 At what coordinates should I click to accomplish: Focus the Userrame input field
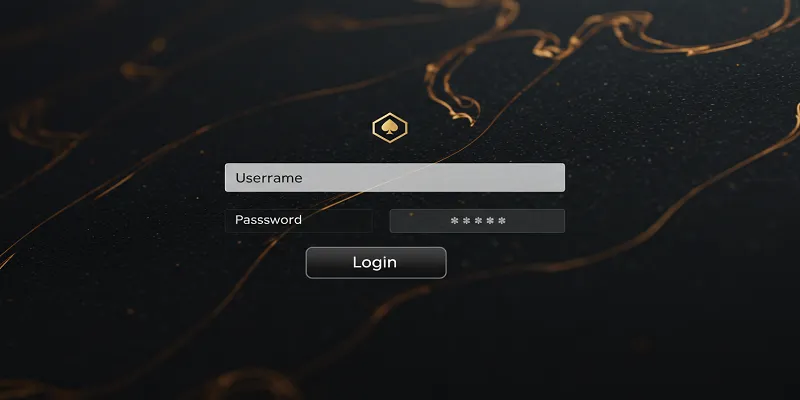394,178
